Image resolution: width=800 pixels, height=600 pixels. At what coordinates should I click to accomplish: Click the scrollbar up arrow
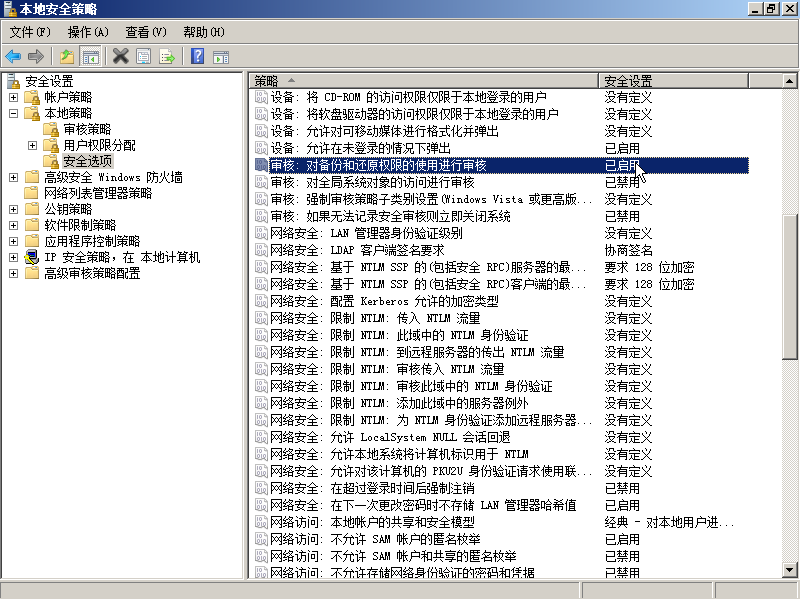(x=790, y=81)
